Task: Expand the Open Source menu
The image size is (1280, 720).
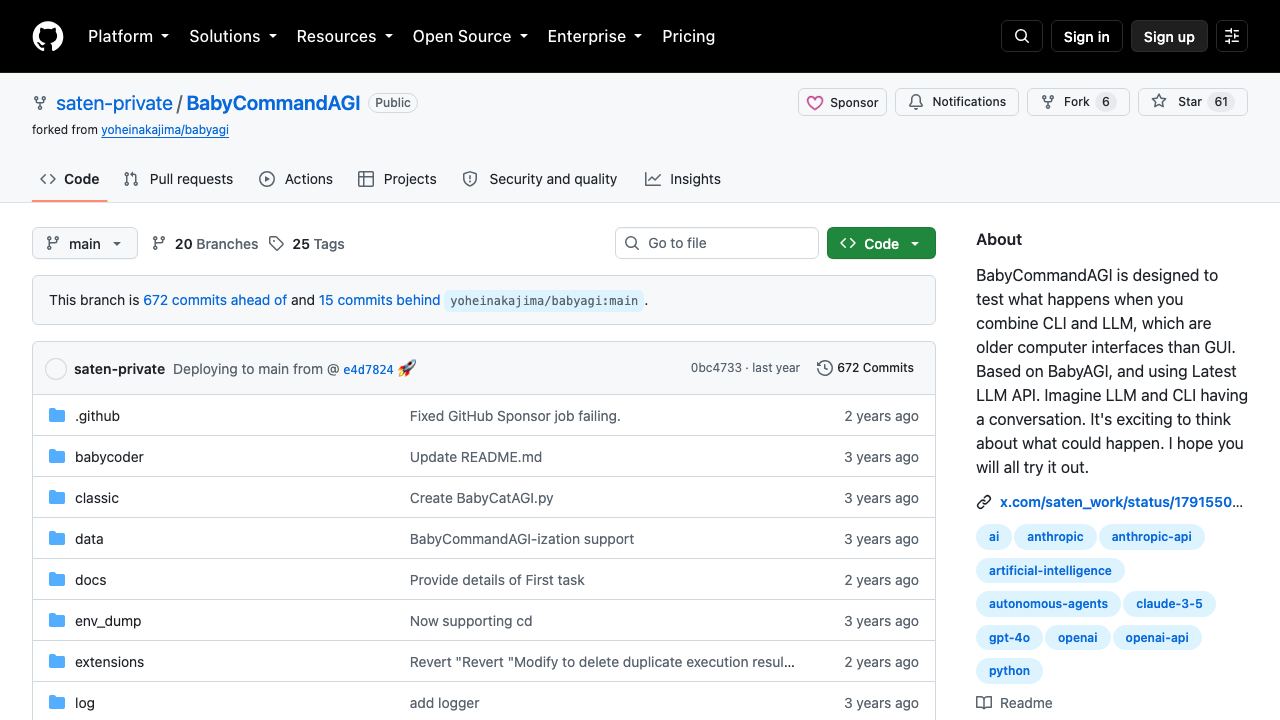Action: pos(470,36)
